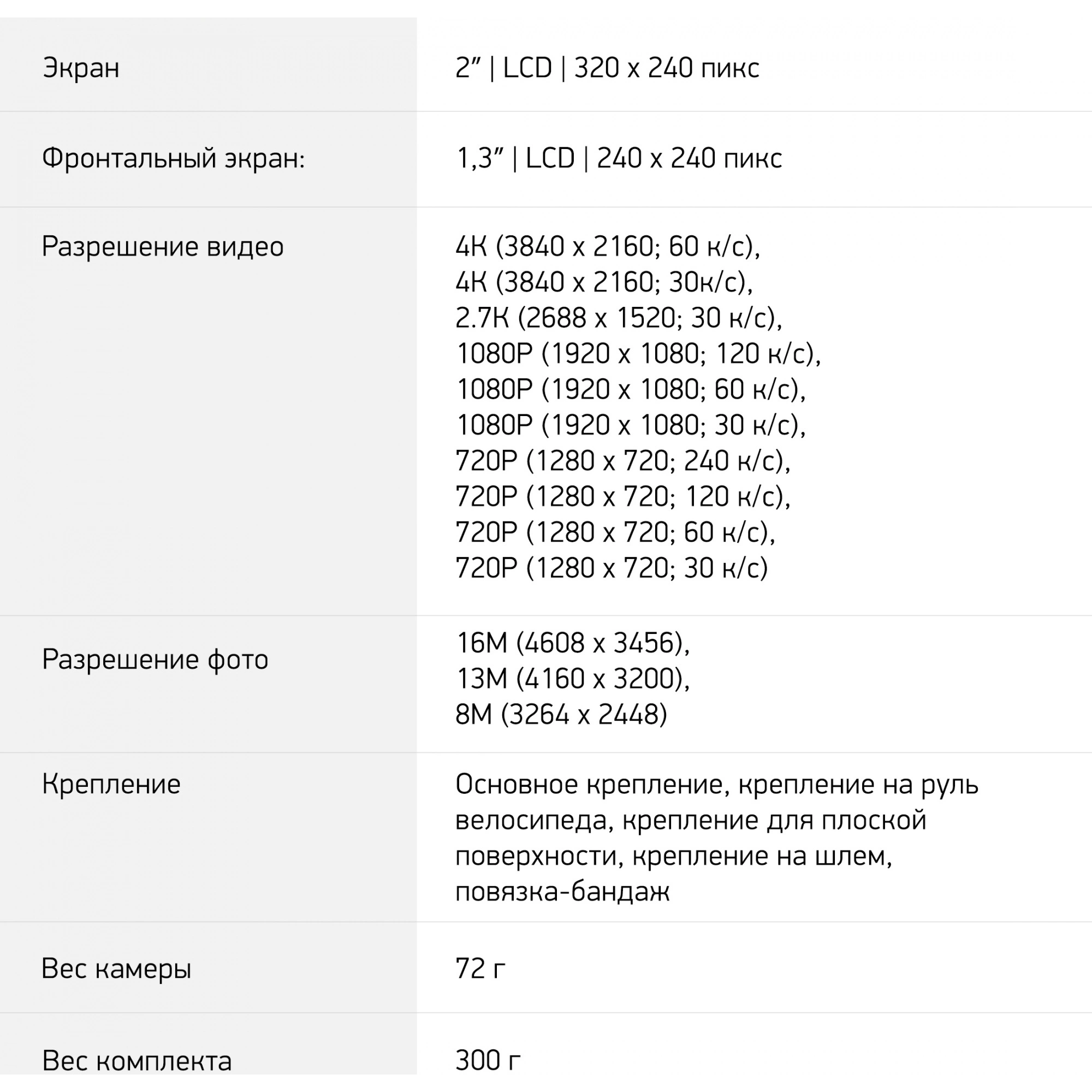The image size is (1092, 1092).
Task: Select the 720P 30 к/с line
Action: tap(612, 568)
